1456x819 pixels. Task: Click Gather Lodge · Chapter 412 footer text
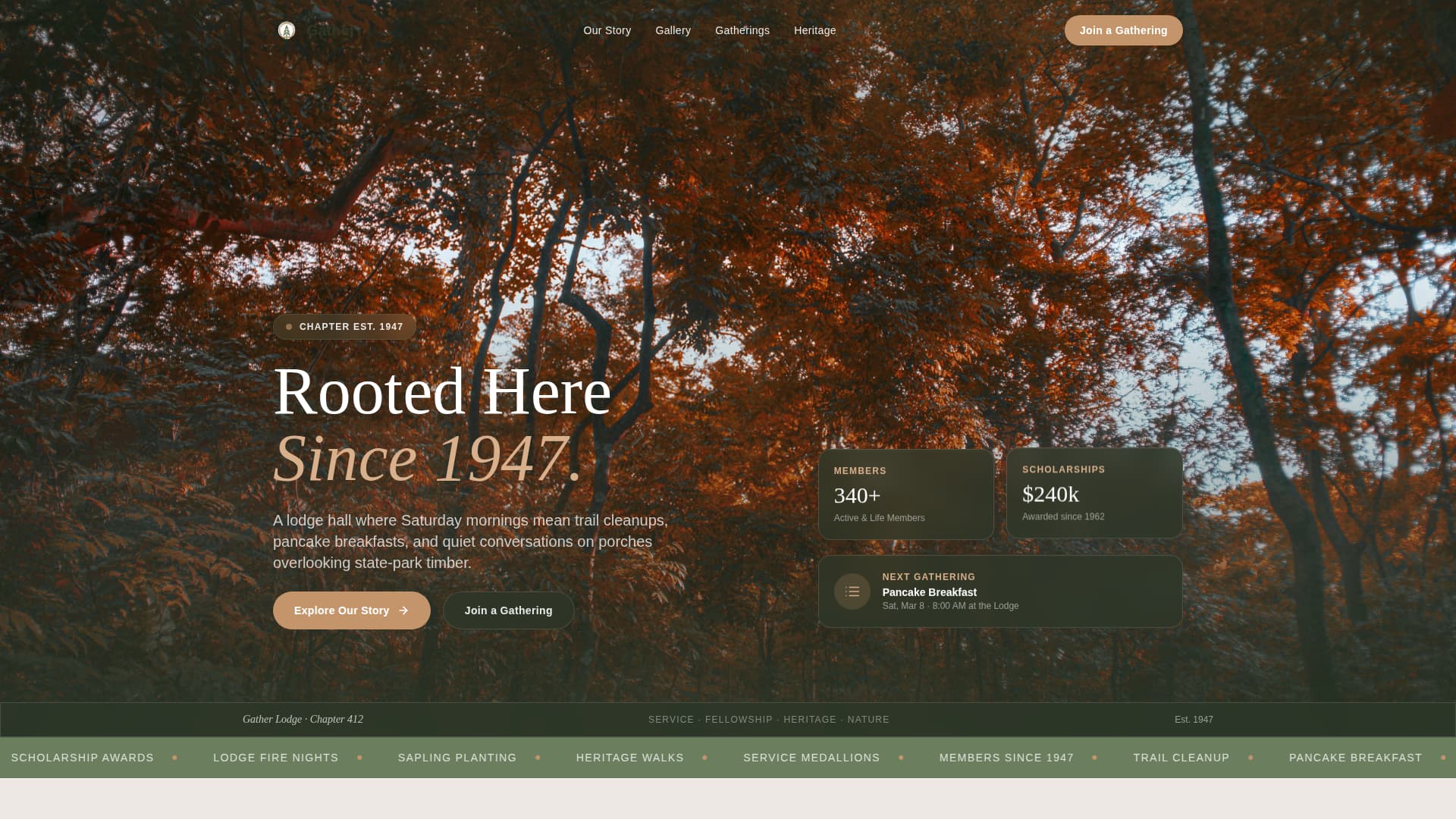pyautogui.click(x=303, y=719)
